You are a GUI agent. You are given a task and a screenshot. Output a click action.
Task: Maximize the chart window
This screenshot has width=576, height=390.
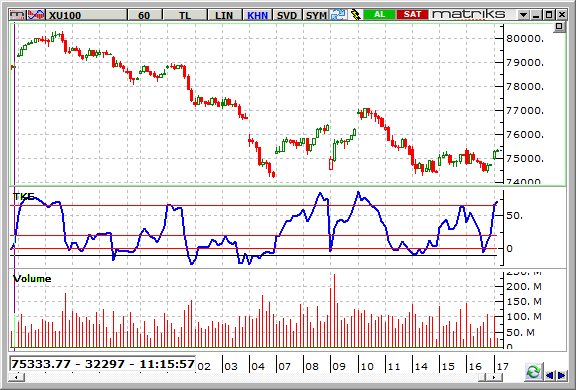549,15
